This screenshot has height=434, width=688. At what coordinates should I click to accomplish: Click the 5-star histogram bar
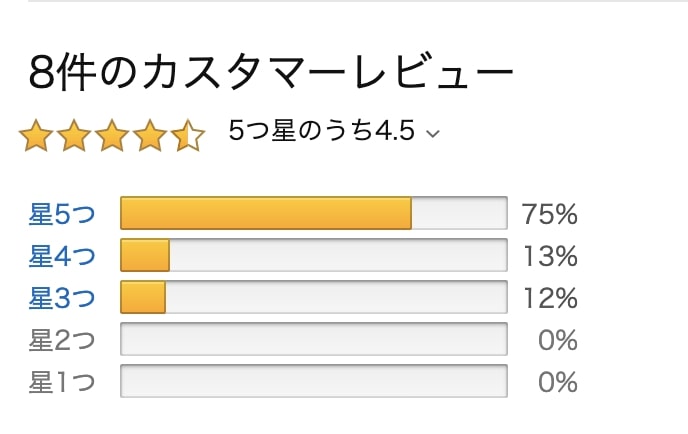314,213
